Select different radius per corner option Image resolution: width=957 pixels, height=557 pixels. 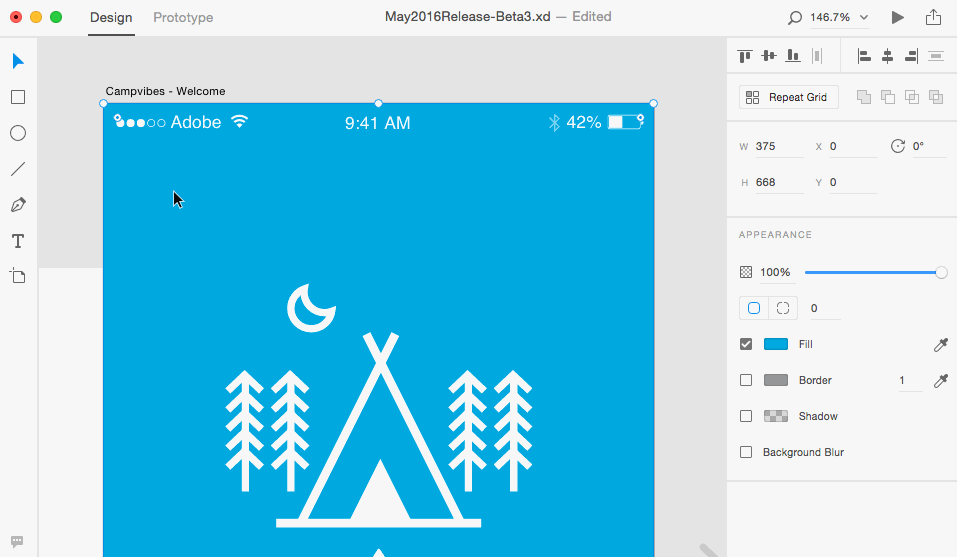[783, 308]
